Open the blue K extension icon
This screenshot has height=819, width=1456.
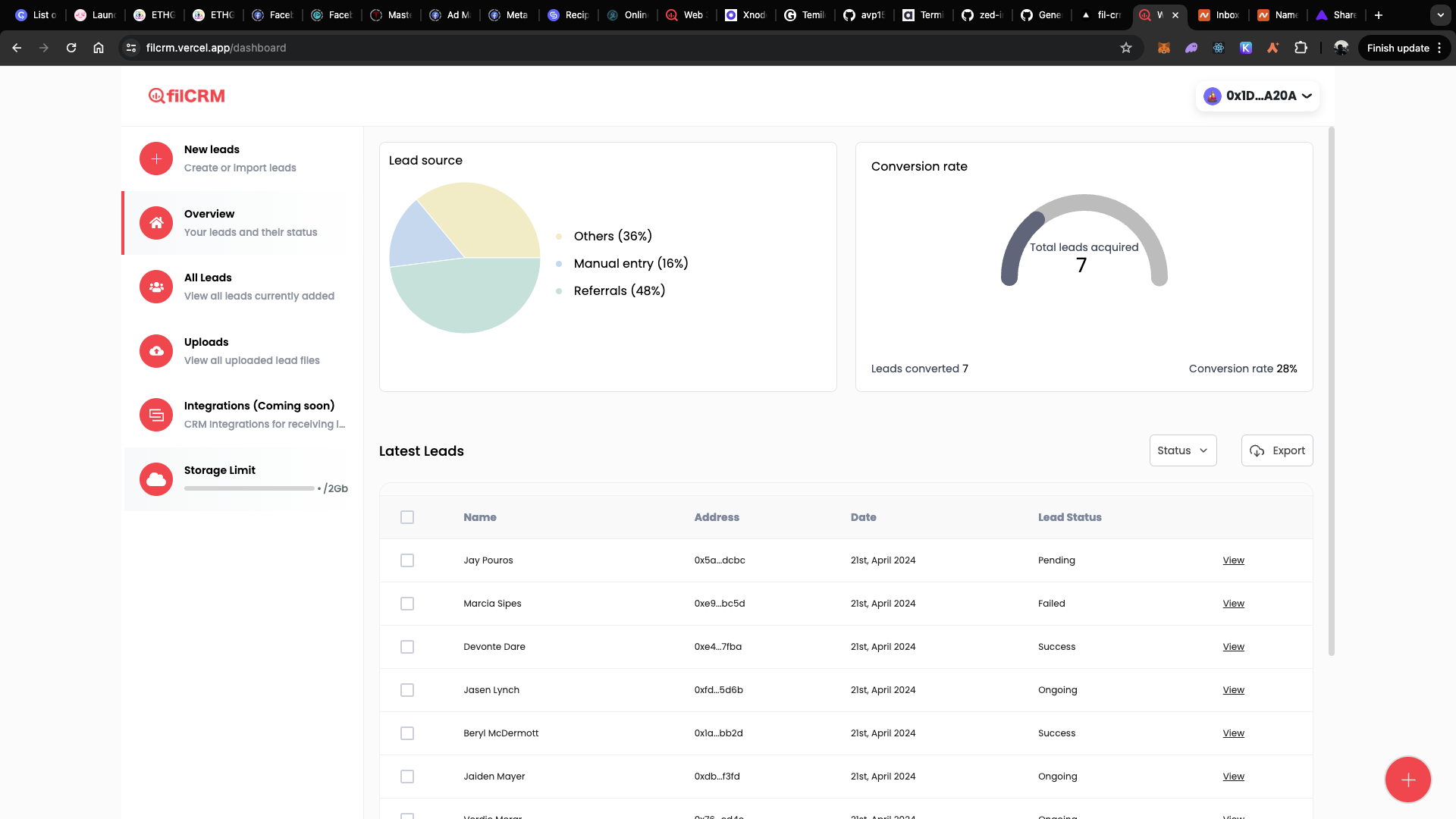pyautogui.click(x=1246, y=48)
